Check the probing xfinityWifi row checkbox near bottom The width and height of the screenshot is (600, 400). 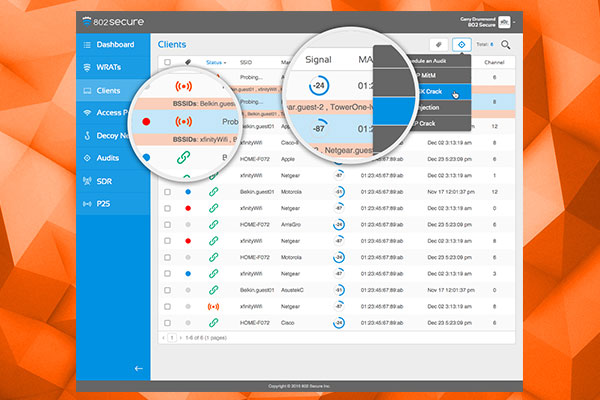167,307
